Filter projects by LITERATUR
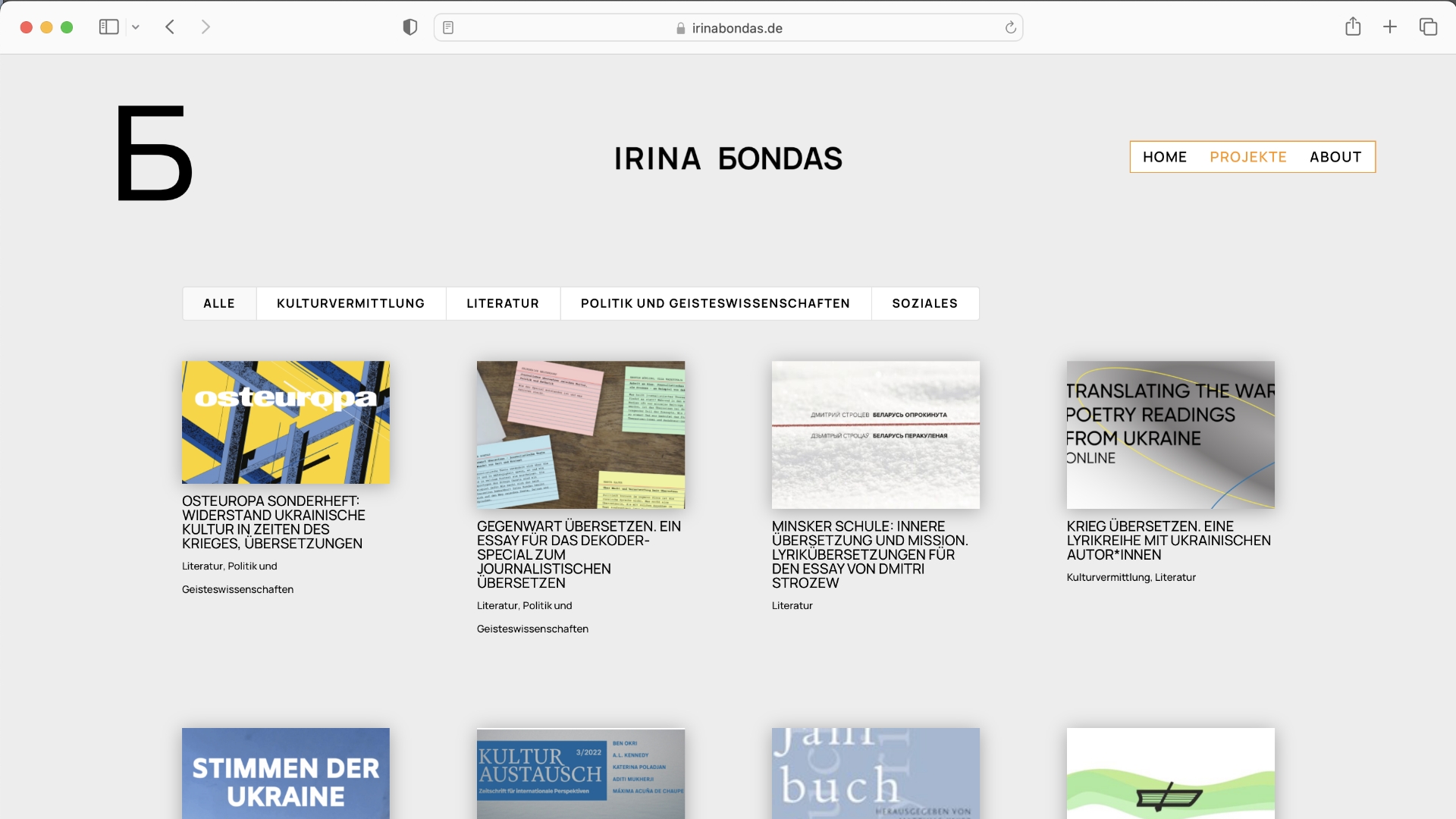Viewport: 1456px width, 819px height. [x=502, y=303]
